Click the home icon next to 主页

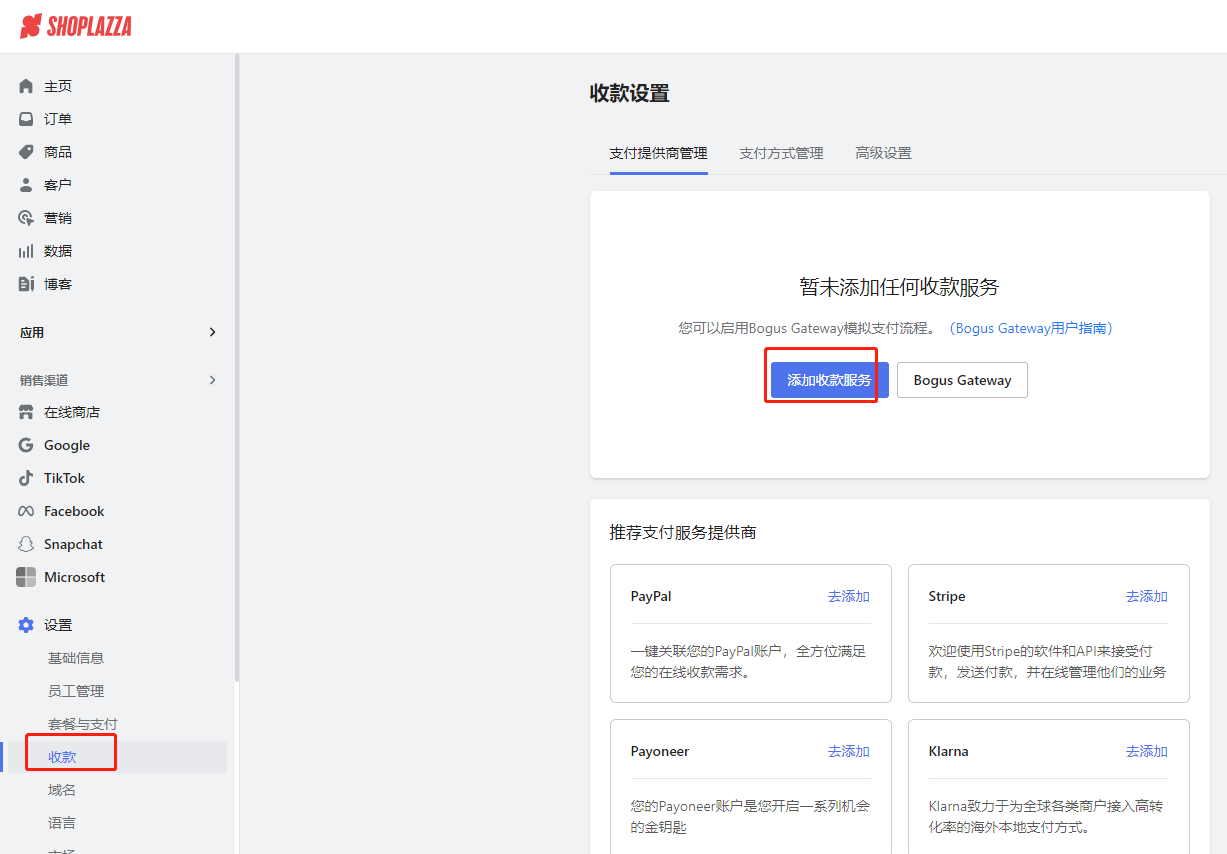coord(26,86)
